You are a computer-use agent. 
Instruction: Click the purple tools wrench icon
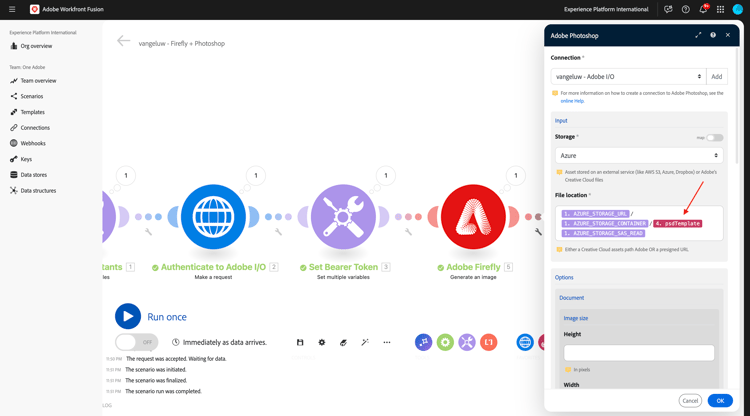click(x=467, y=342)
